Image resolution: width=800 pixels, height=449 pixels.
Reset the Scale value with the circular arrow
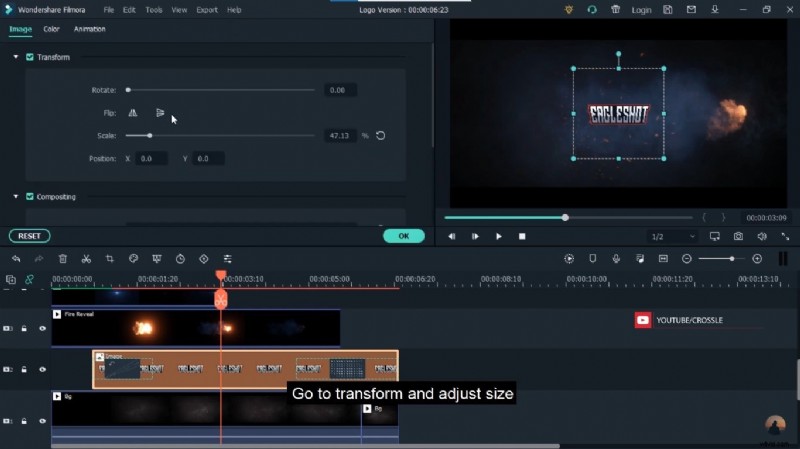(381, 135)
